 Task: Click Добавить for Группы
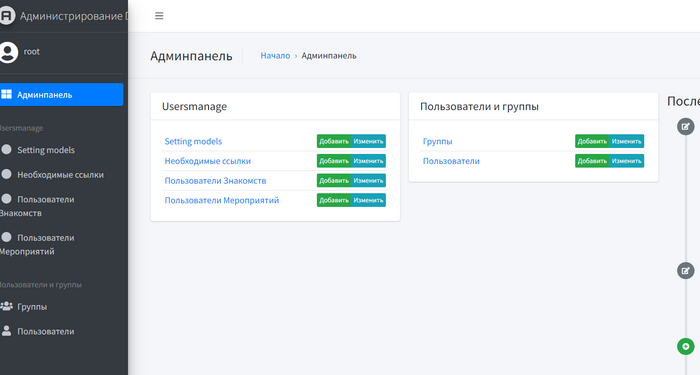point(592,141)
